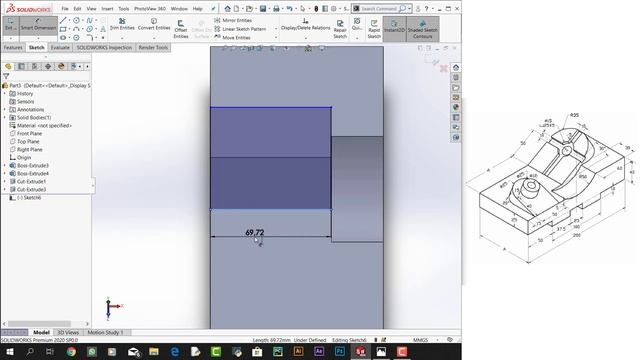Click the 69.72 dimension value
The height and width of the screenshot is (360, 640).
[255, 232]
